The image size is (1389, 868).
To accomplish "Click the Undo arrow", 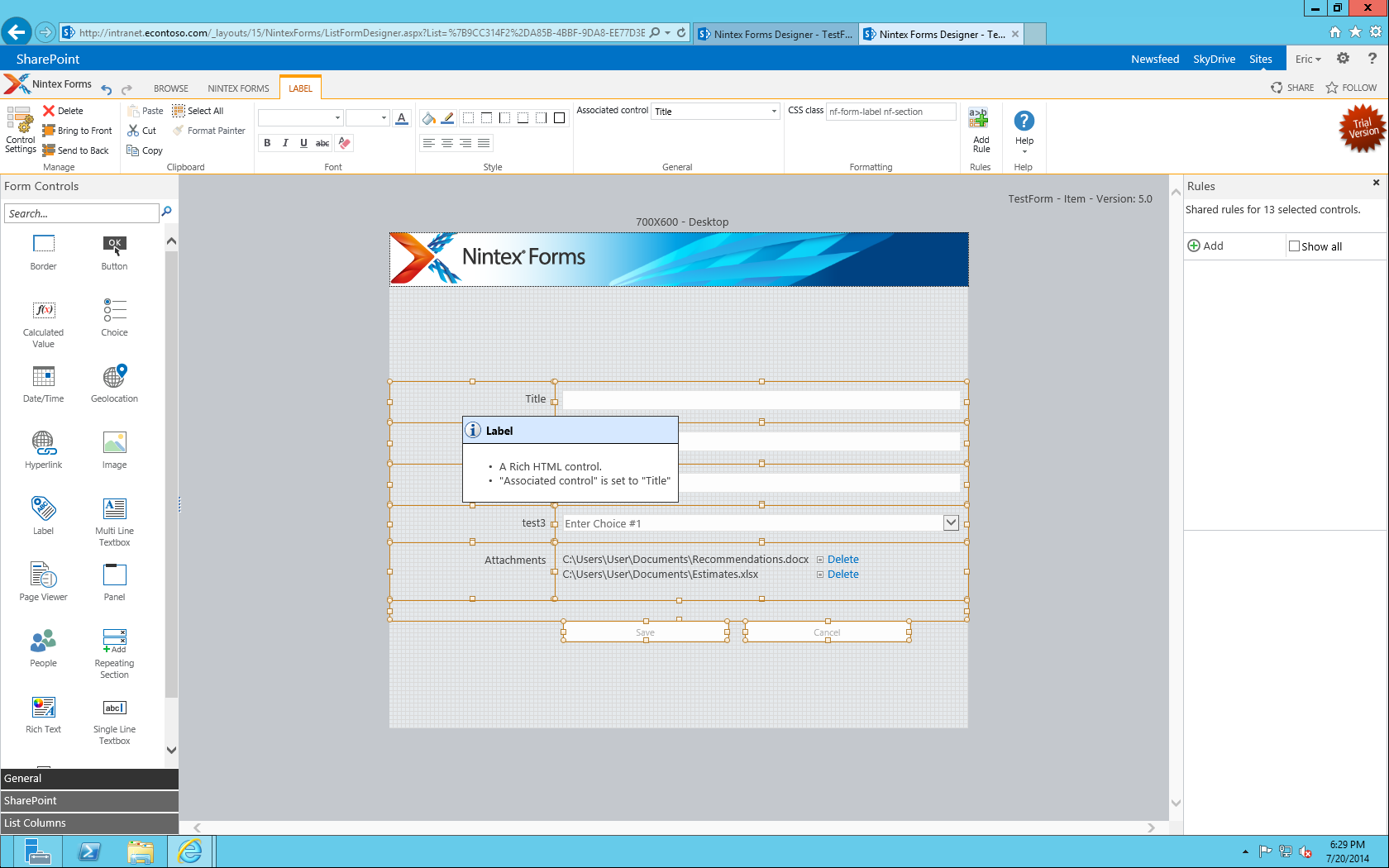I will click(x=107, y=88).
